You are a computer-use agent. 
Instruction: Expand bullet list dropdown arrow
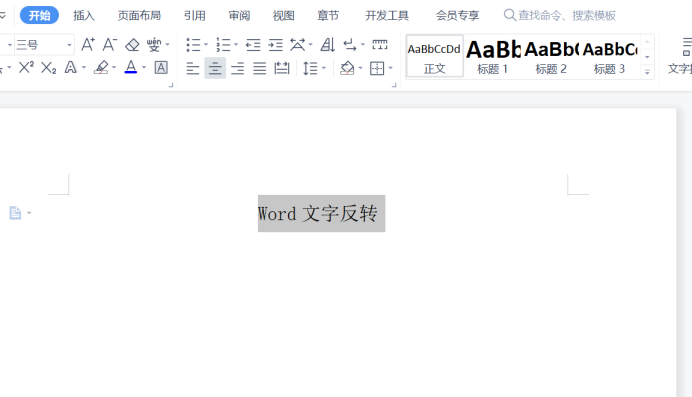click(x=206, y=45)
